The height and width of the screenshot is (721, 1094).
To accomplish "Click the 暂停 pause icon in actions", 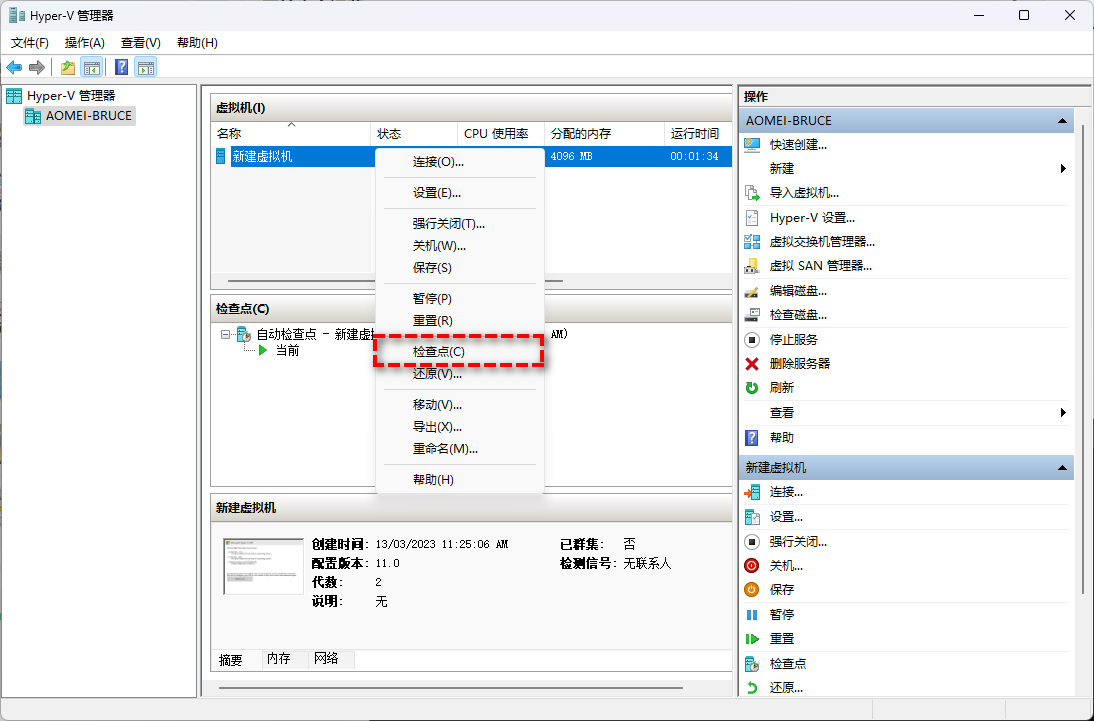I will tap(752, 614).
